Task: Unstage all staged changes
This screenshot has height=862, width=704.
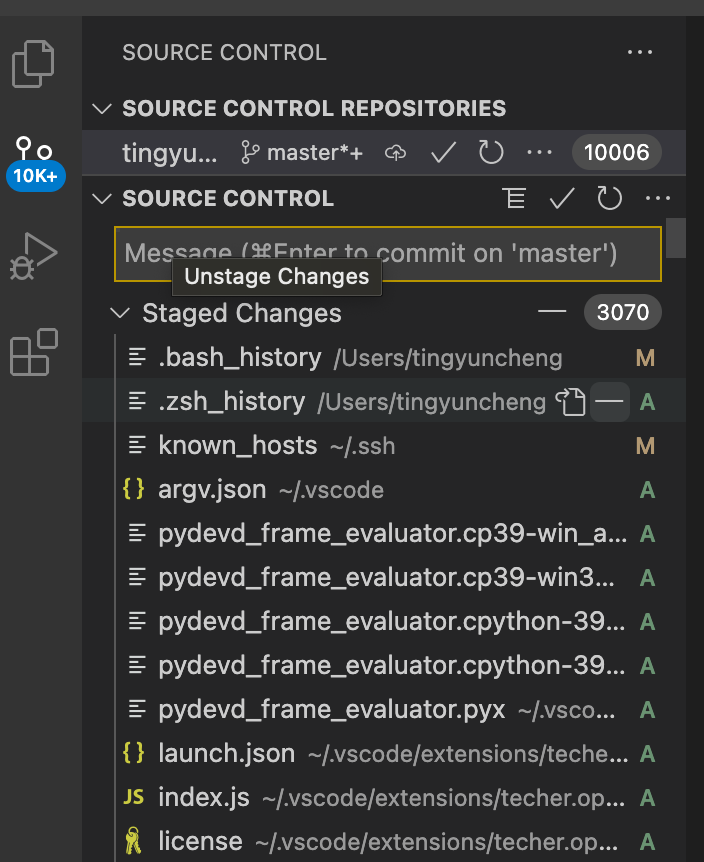Action: tap(552, 313)
